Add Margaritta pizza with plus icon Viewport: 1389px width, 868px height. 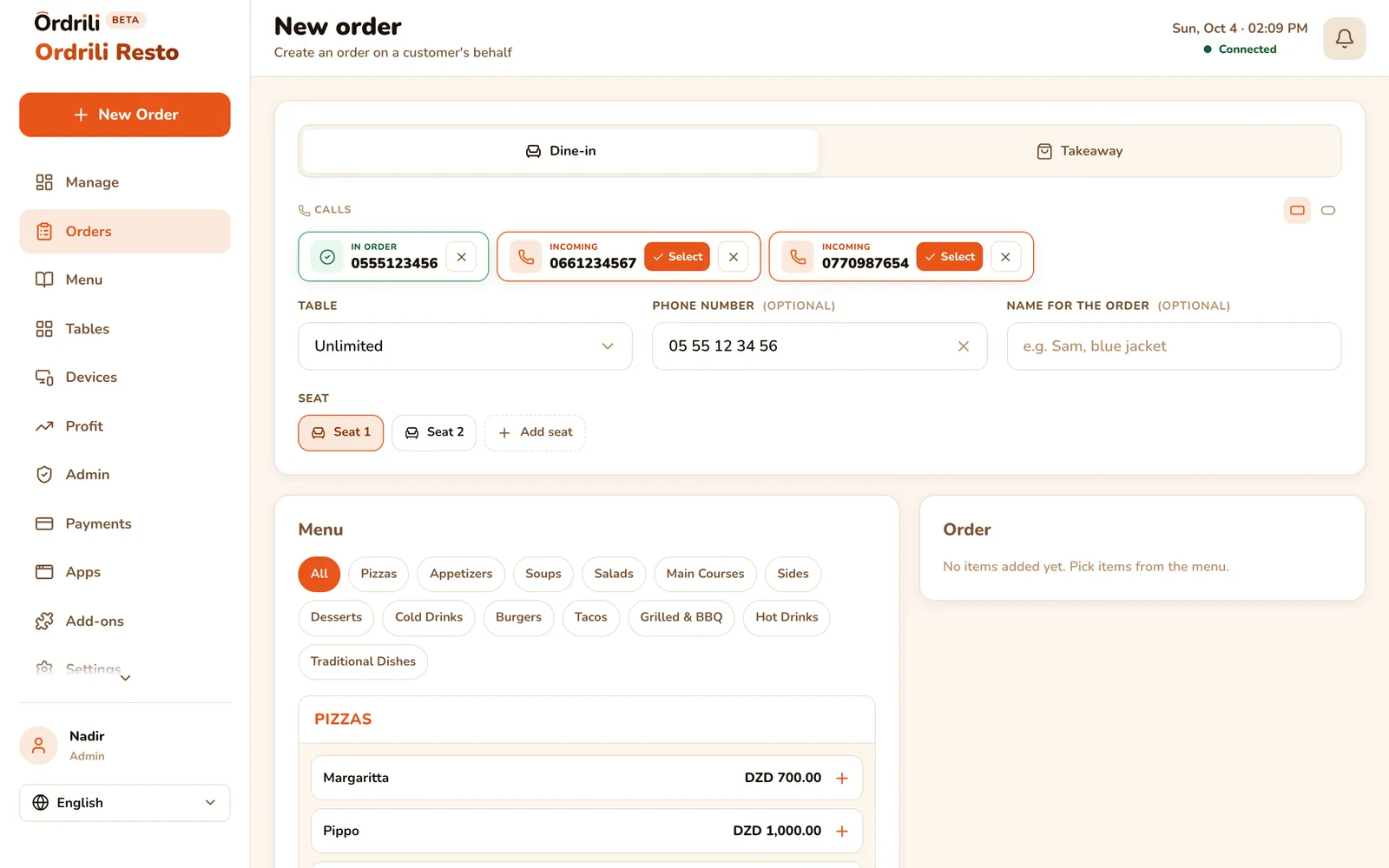click(841, 778)
